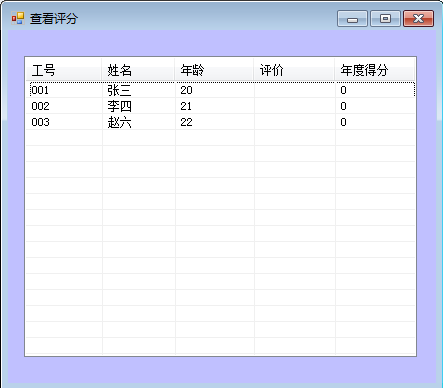Select the row with 工号 001
443x388 pixels.
(x=221, y=90)
